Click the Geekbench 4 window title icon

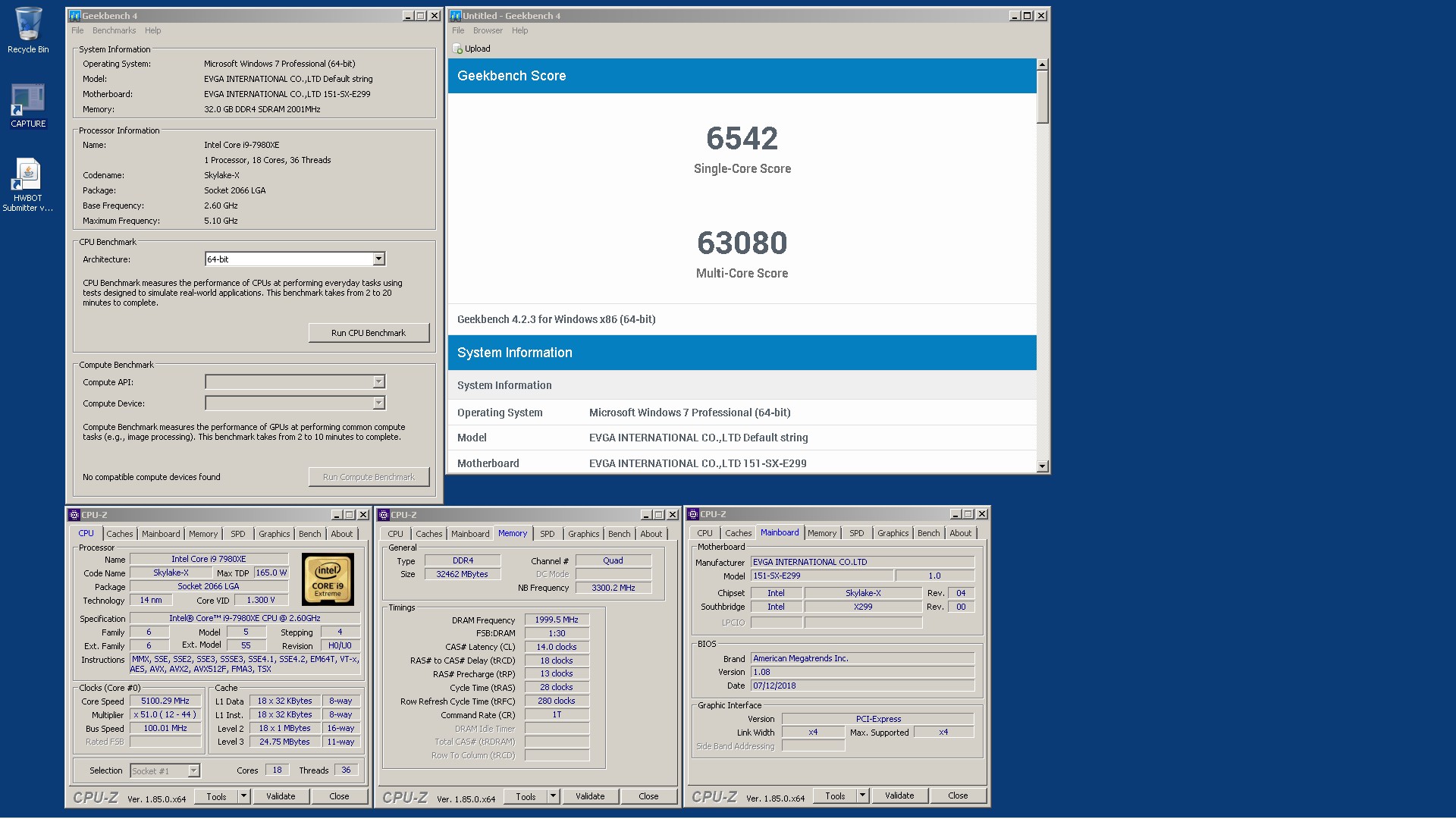click(75, 15)
